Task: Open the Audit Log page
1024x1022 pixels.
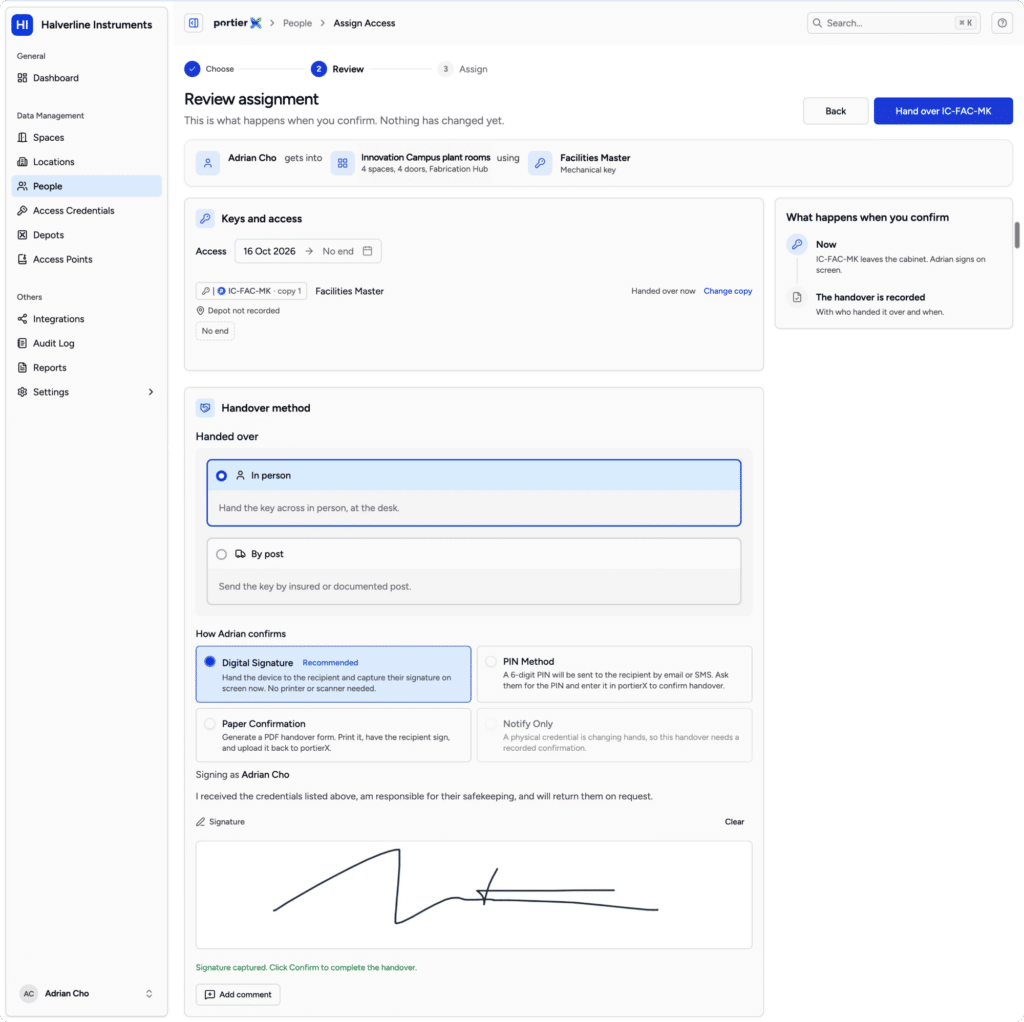Action: [86, 343]
